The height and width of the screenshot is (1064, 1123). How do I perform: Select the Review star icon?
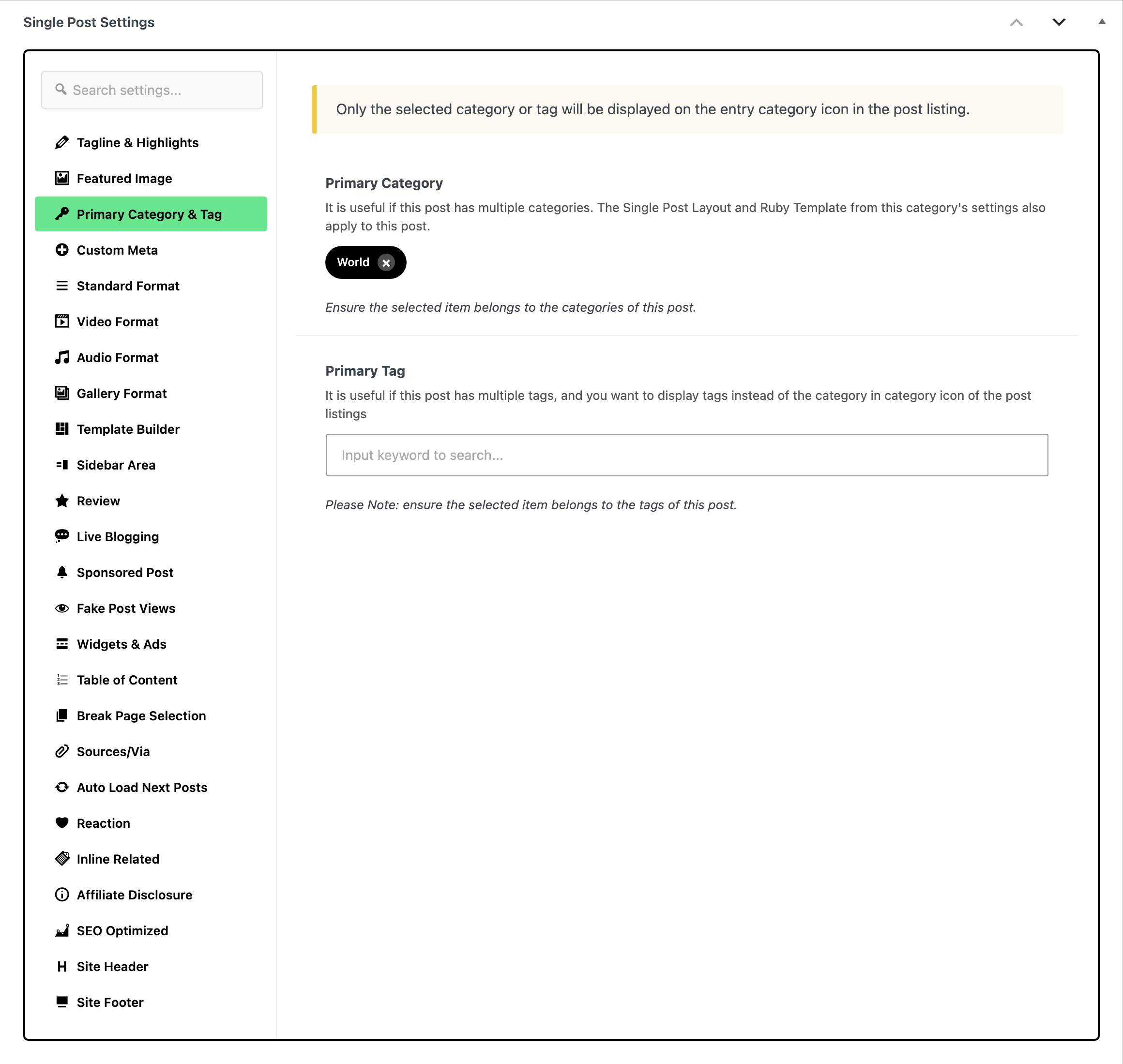[62, 501]
